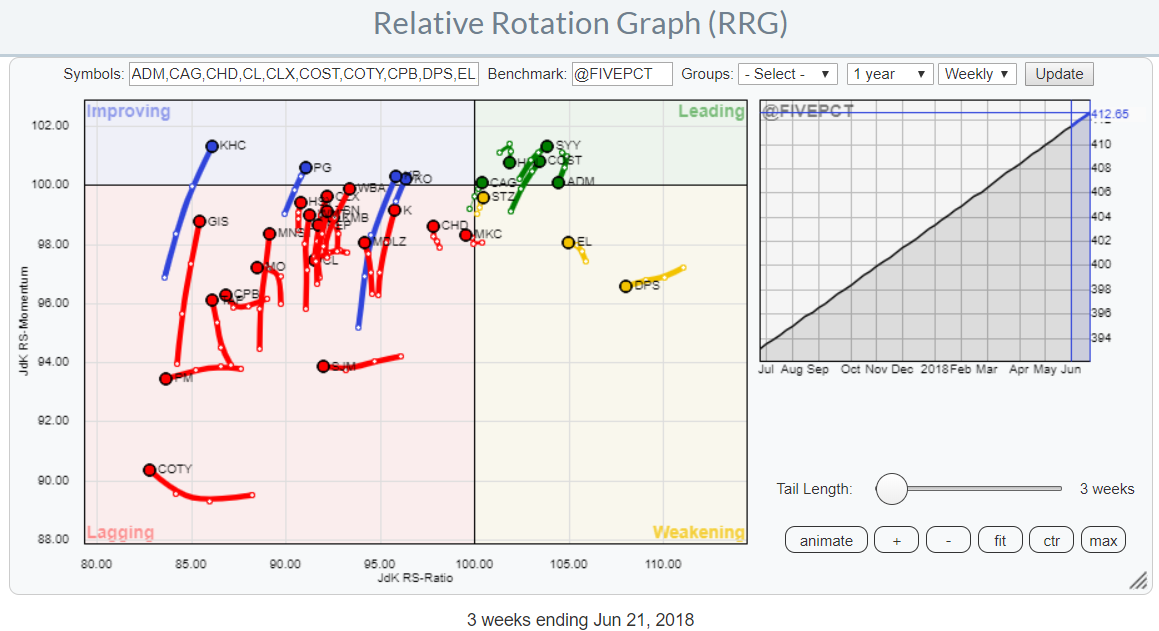Click the PG blue marker
Image resolution: width=1159 pixels, height=631 pixels.
(x=306, y=168)
